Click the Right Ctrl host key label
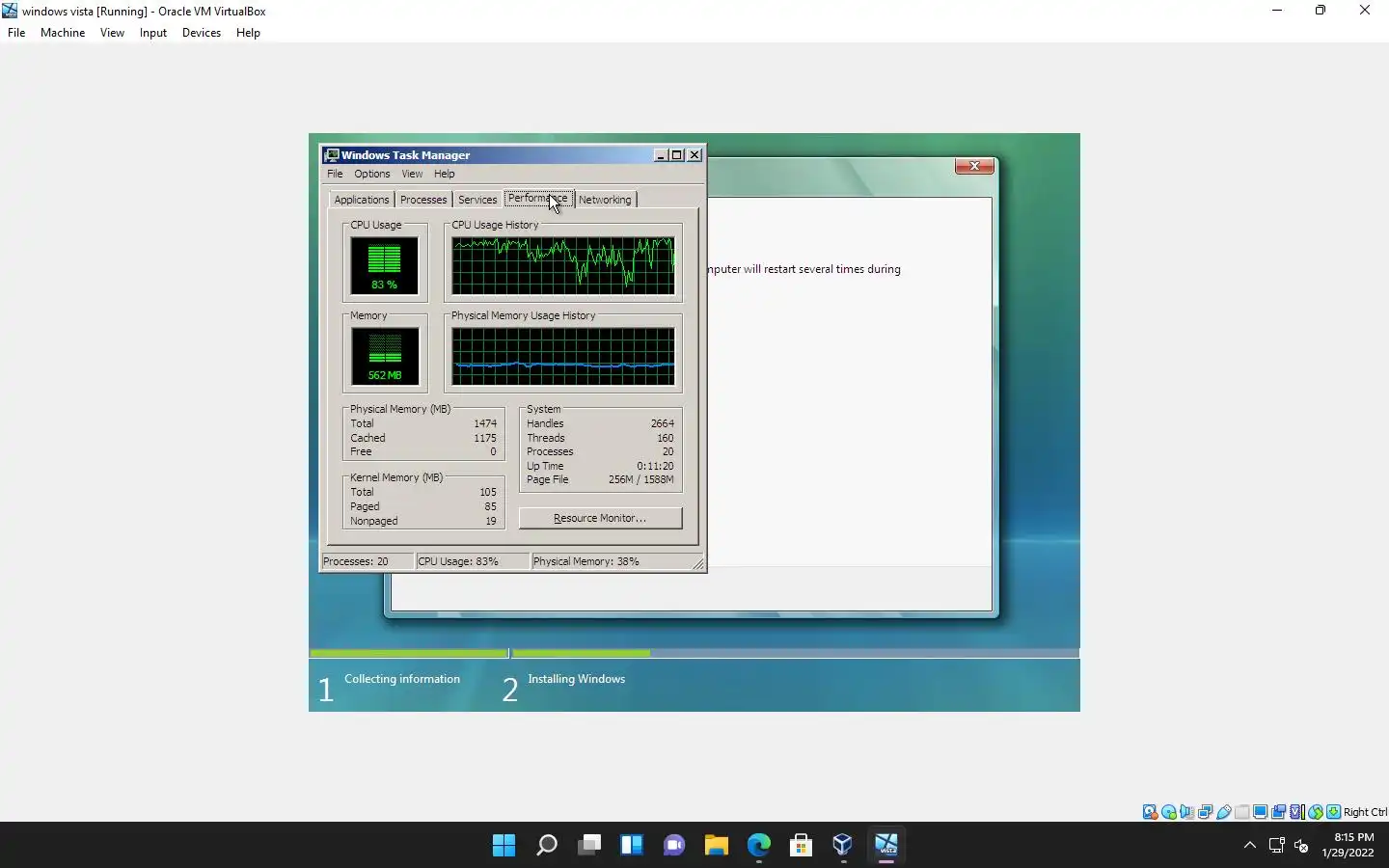Image resolution: width=1389 pixels, height=868 pixels. click(1365, 812)
